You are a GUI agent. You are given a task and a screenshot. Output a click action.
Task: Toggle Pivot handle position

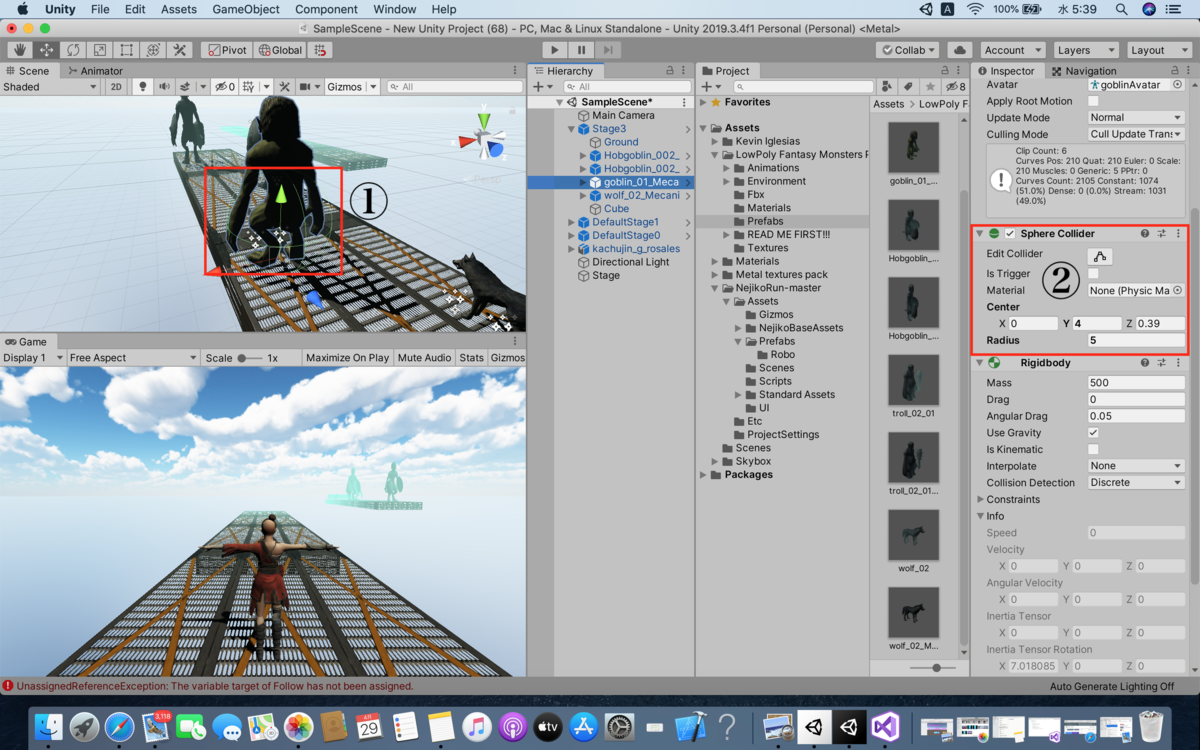(x=225, y=50)
